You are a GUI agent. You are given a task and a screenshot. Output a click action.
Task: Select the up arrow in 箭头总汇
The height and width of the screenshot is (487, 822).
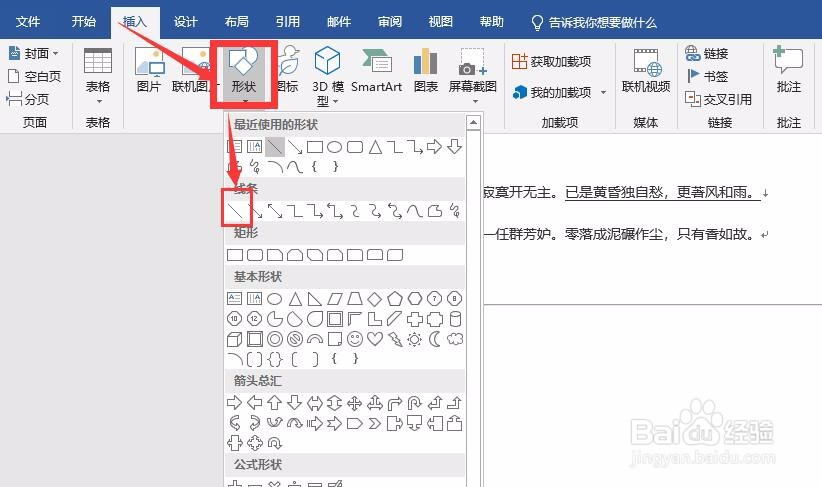tap(275, 403)
